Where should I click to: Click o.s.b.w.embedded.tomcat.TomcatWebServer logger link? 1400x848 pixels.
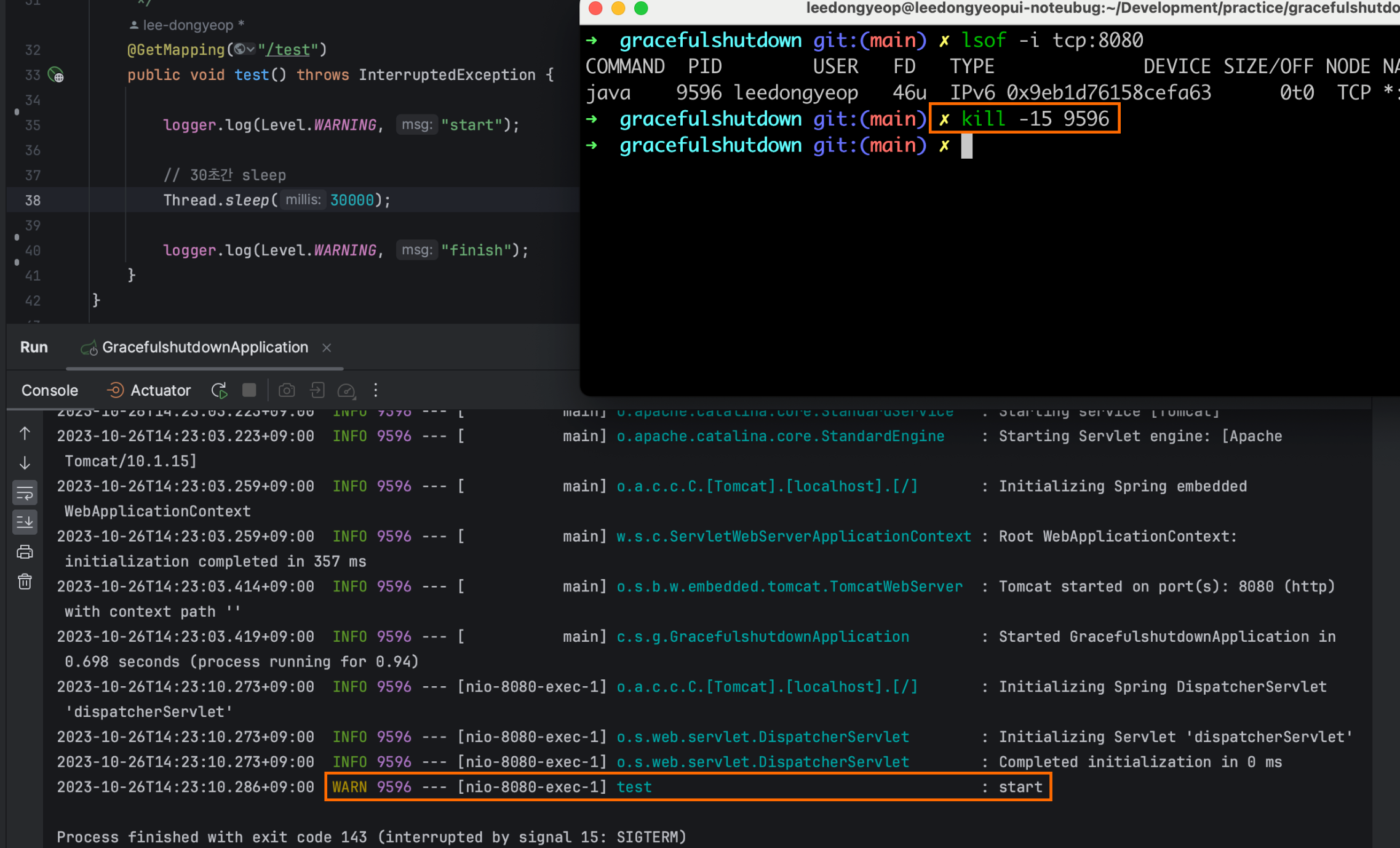click(x=790, y=586)
